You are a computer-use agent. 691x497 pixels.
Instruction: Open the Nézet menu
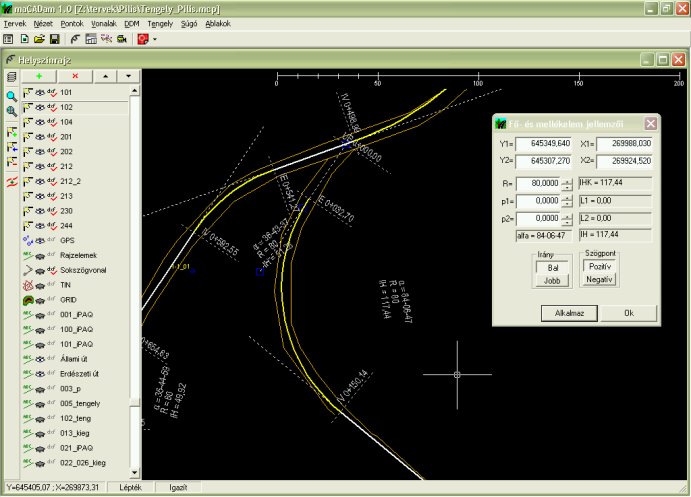[x=43, y=24]
